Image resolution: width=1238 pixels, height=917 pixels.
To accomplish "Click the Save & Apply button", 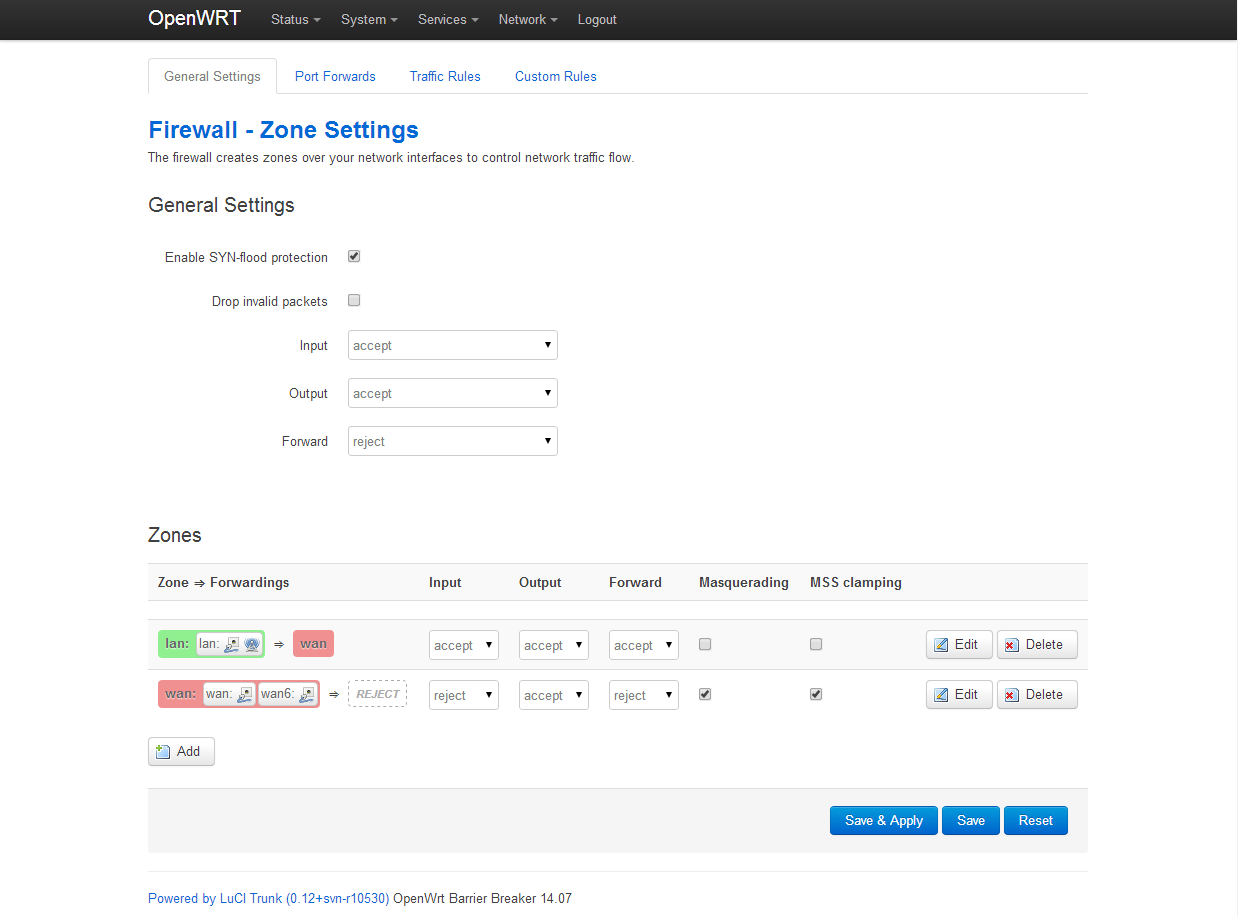I will [884, 820].
